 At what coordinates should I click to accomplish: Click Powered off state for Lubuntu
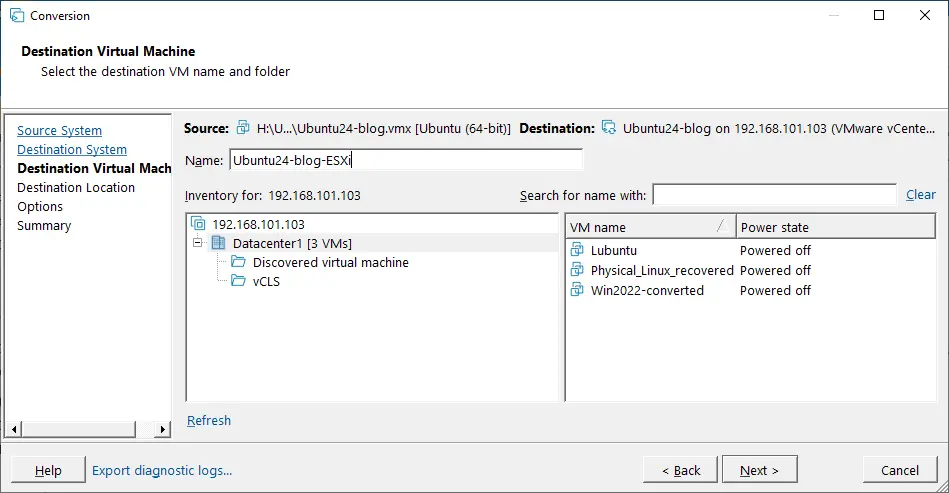click(775, 250)
